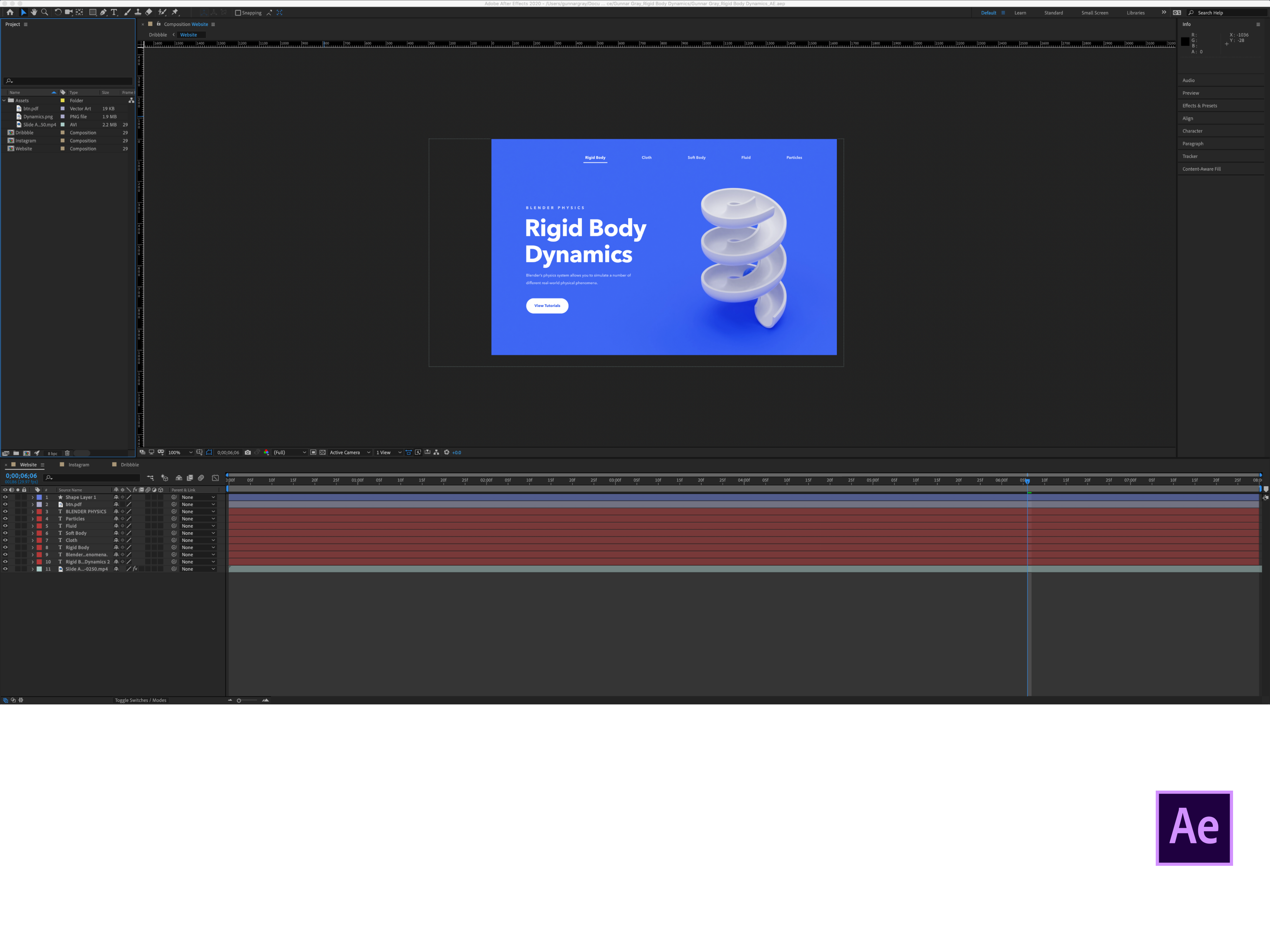Click Toggle Switches / Modes button

[x=141, y=700]
